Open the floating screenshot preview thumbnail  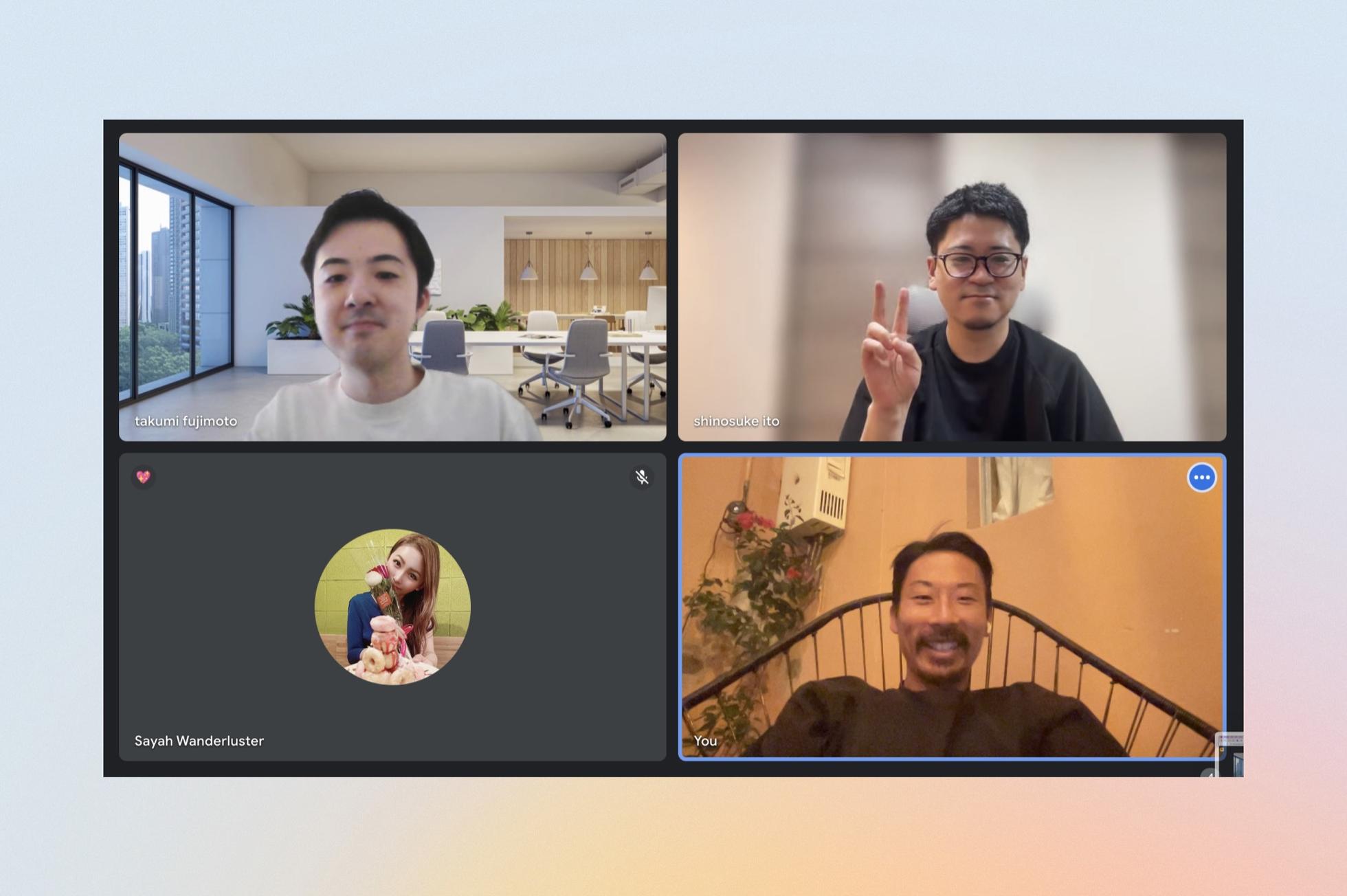1231,754
